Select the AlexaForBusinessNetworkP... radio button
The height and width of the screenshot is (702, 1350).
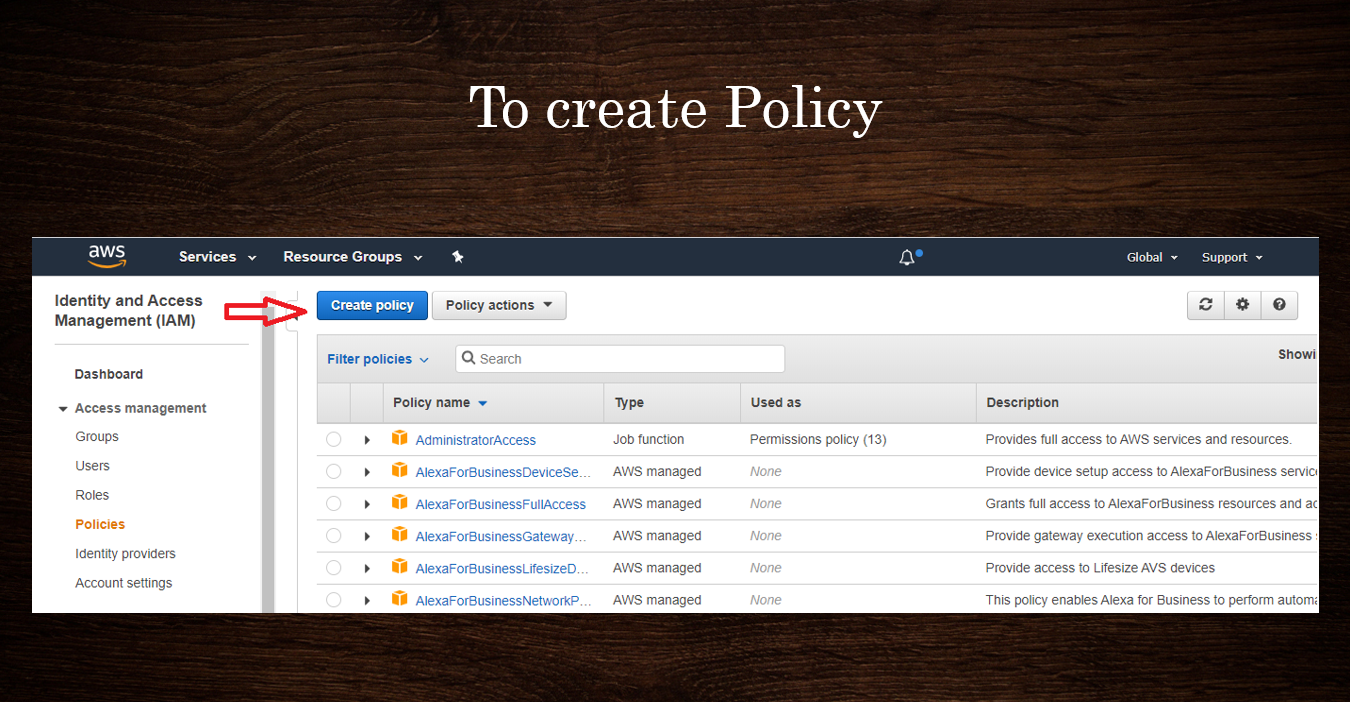334,599
